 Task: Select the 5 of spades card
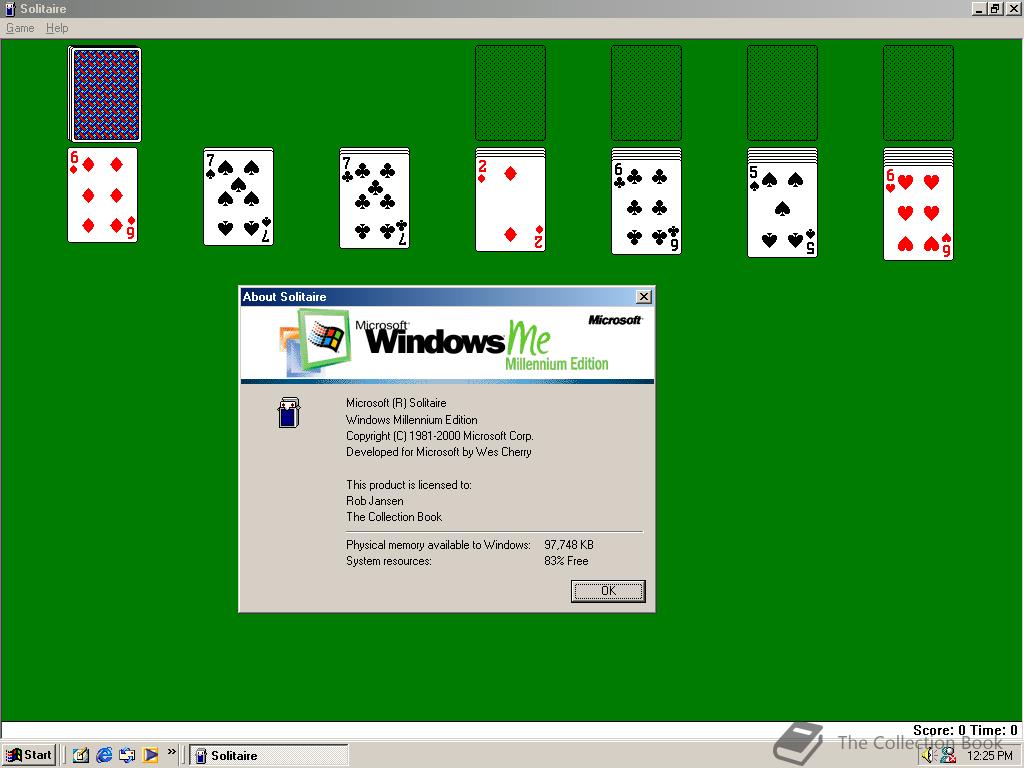pos(782,209)
